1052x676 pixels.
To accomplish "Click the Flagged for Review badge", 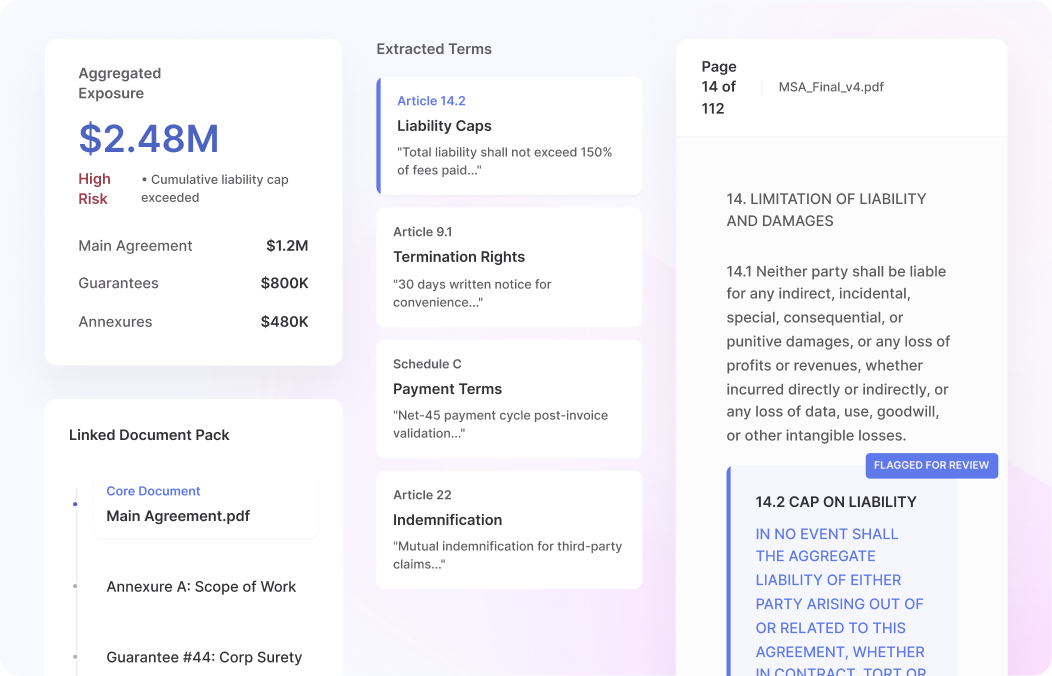I will pyautogui.click(x=931, y=465).
